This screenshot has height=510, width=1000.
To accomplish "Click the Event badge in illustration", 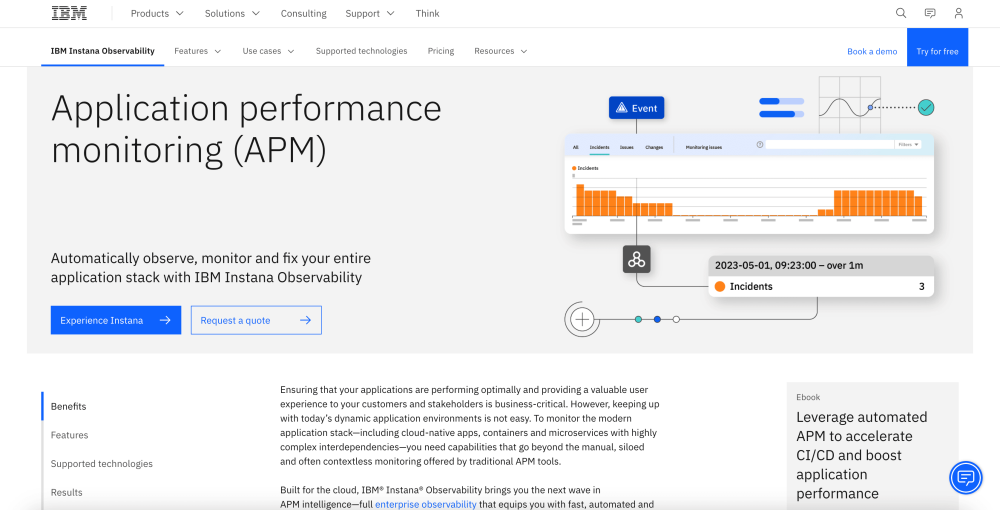I will pyautogui.click(x=636, y=108).
